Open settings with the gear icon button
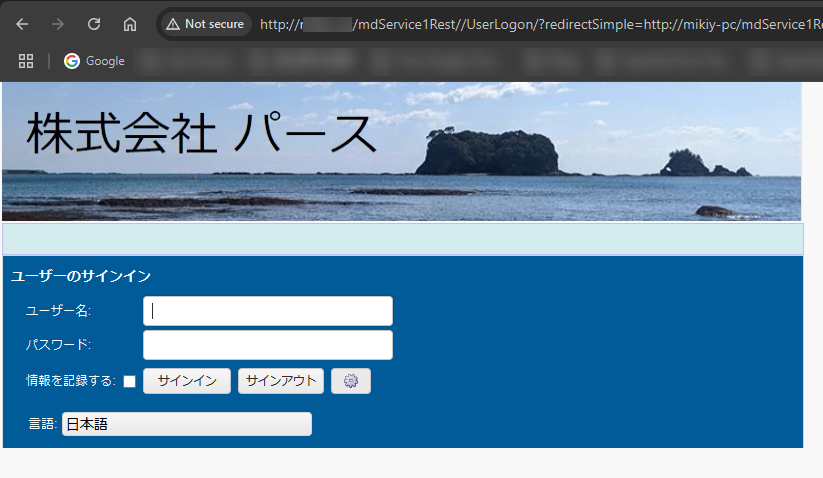823x478 pixels. point(351,381)
